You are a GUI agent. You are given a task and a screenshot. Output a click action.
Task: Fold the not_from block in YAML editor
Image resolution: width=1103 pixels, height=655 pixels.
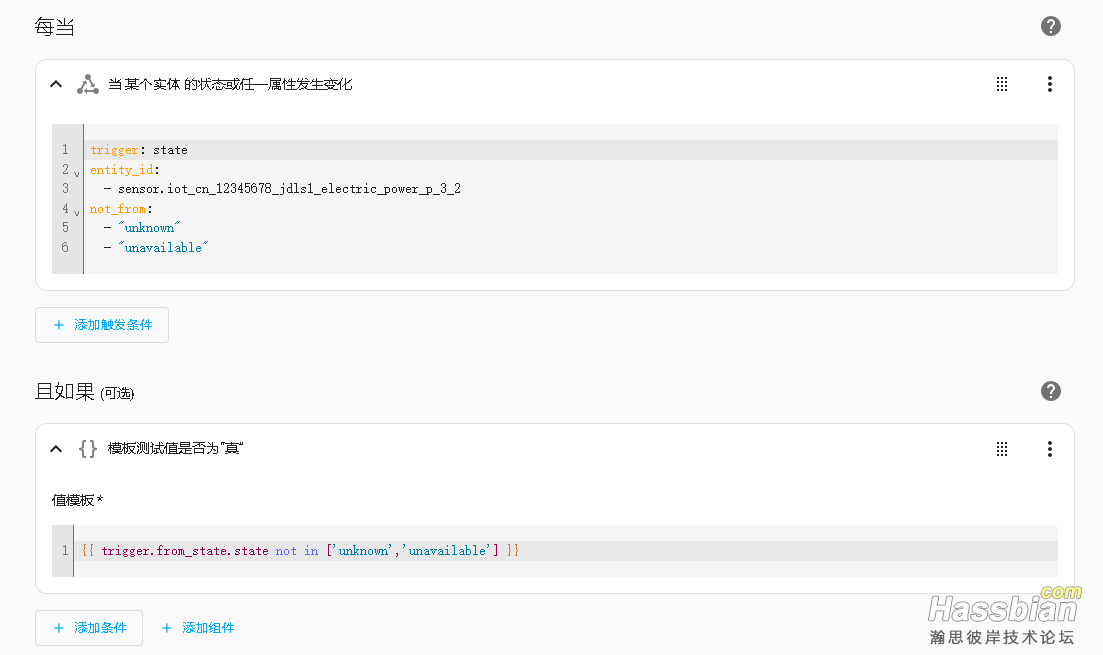(x=77, y=212)
